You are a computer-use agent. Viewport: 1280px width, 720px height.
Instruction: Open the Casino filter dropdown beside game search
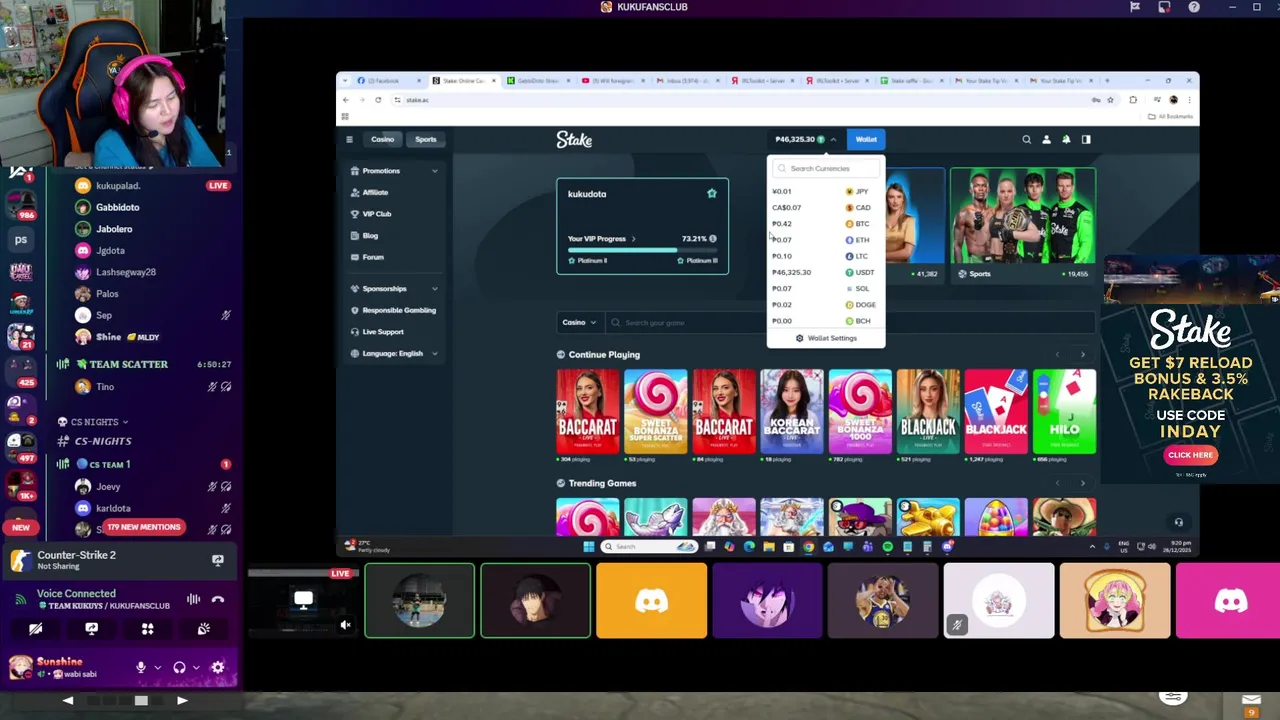[x=579, y=323]
